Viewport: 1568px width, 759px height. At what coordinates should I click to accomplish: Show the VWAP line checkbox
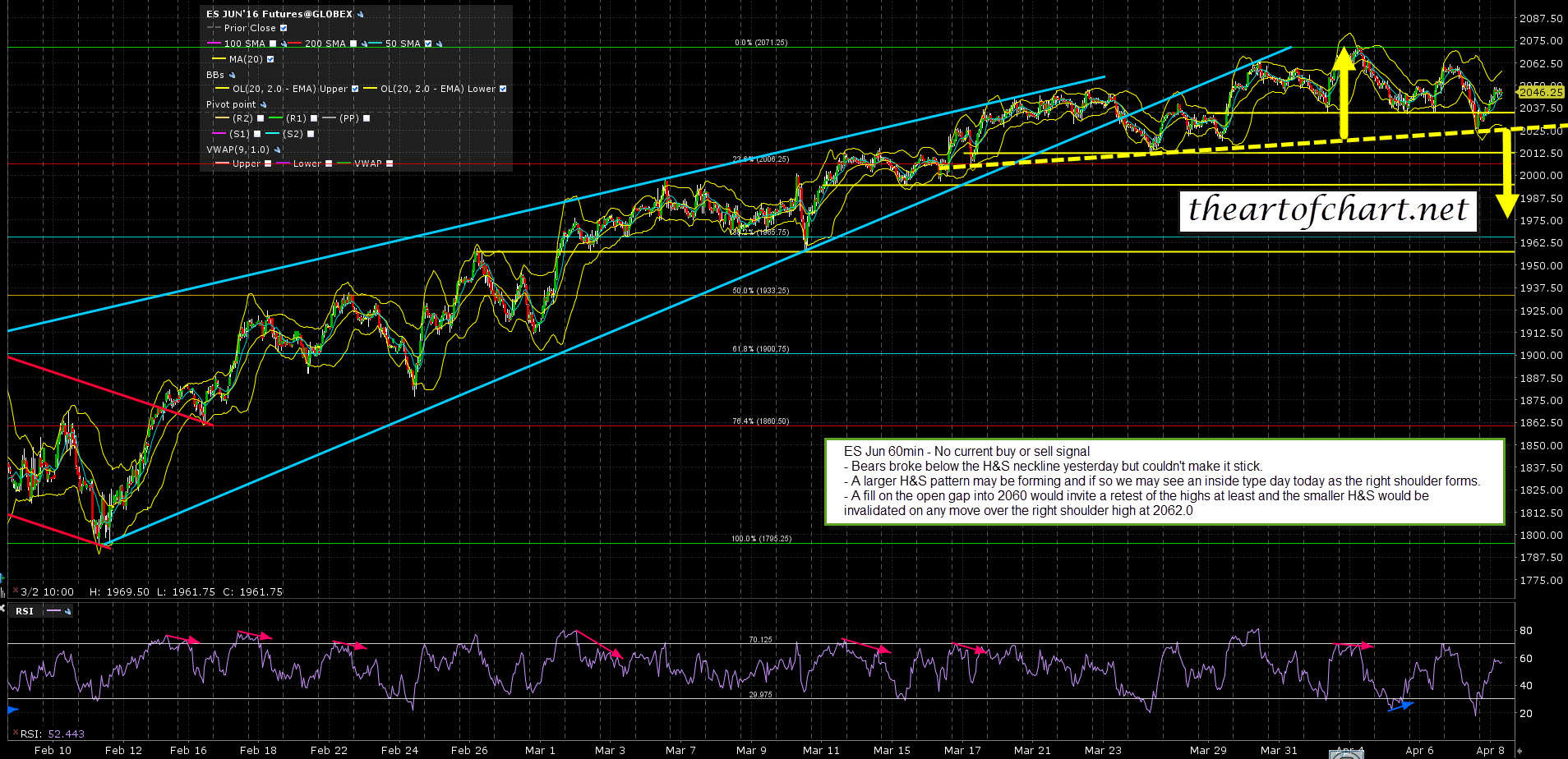[389, 163]
